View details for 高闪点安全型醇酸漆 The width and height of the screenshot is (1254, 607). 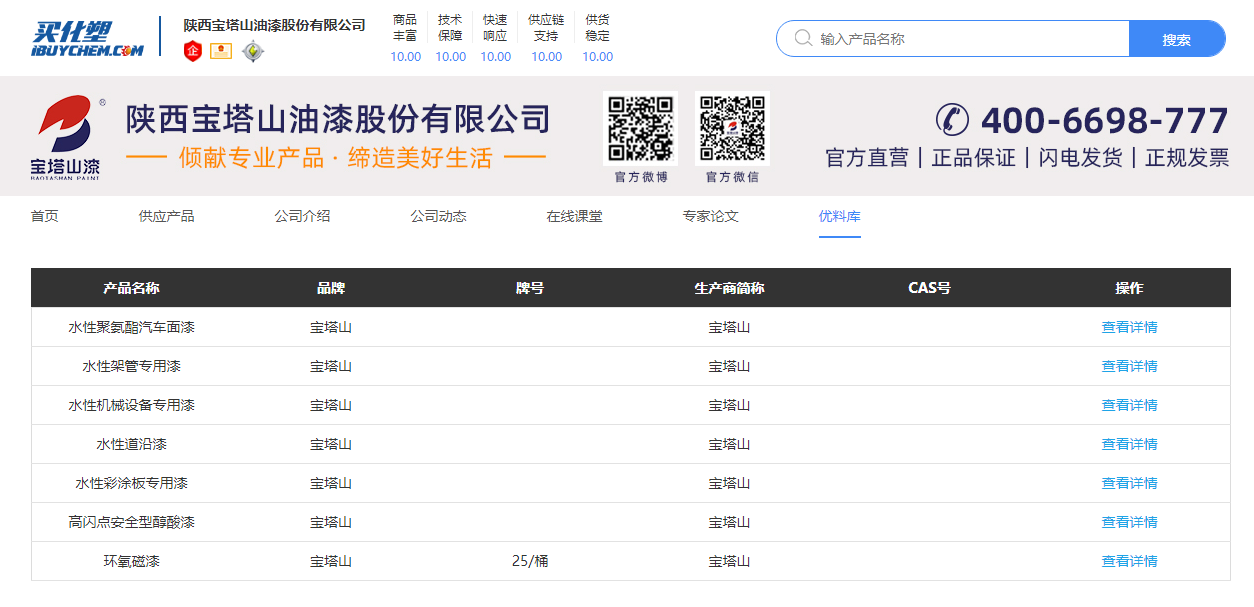1130,522
